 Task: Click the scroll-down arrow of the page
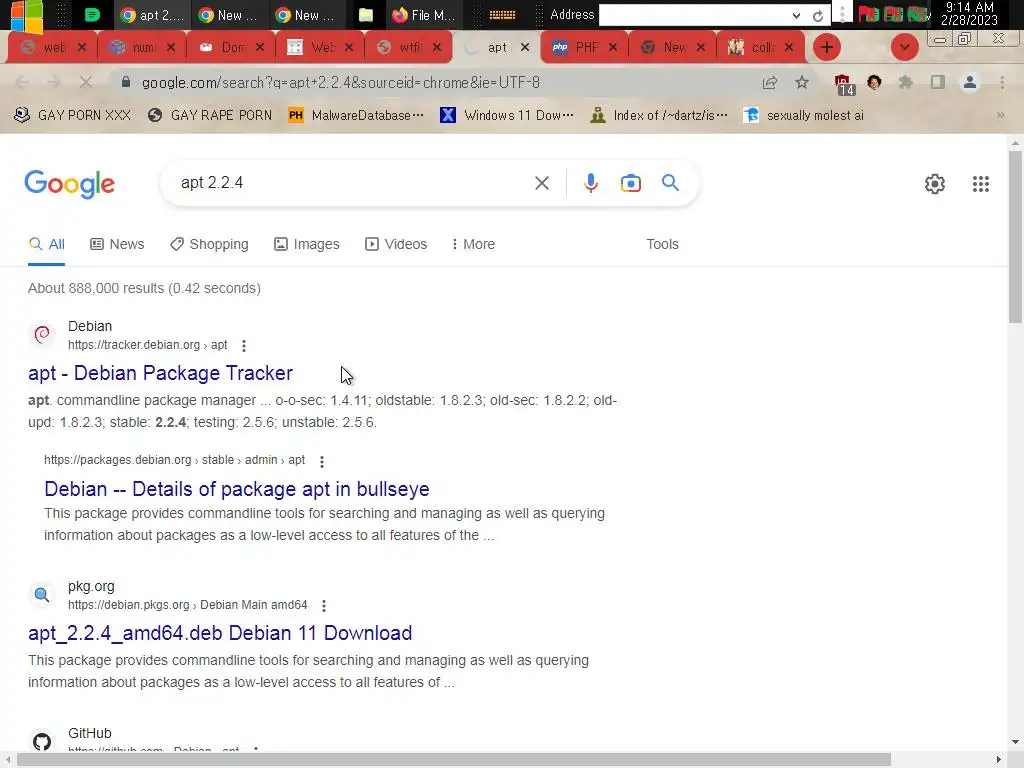pyautogui.click(x=1015, y=742)
